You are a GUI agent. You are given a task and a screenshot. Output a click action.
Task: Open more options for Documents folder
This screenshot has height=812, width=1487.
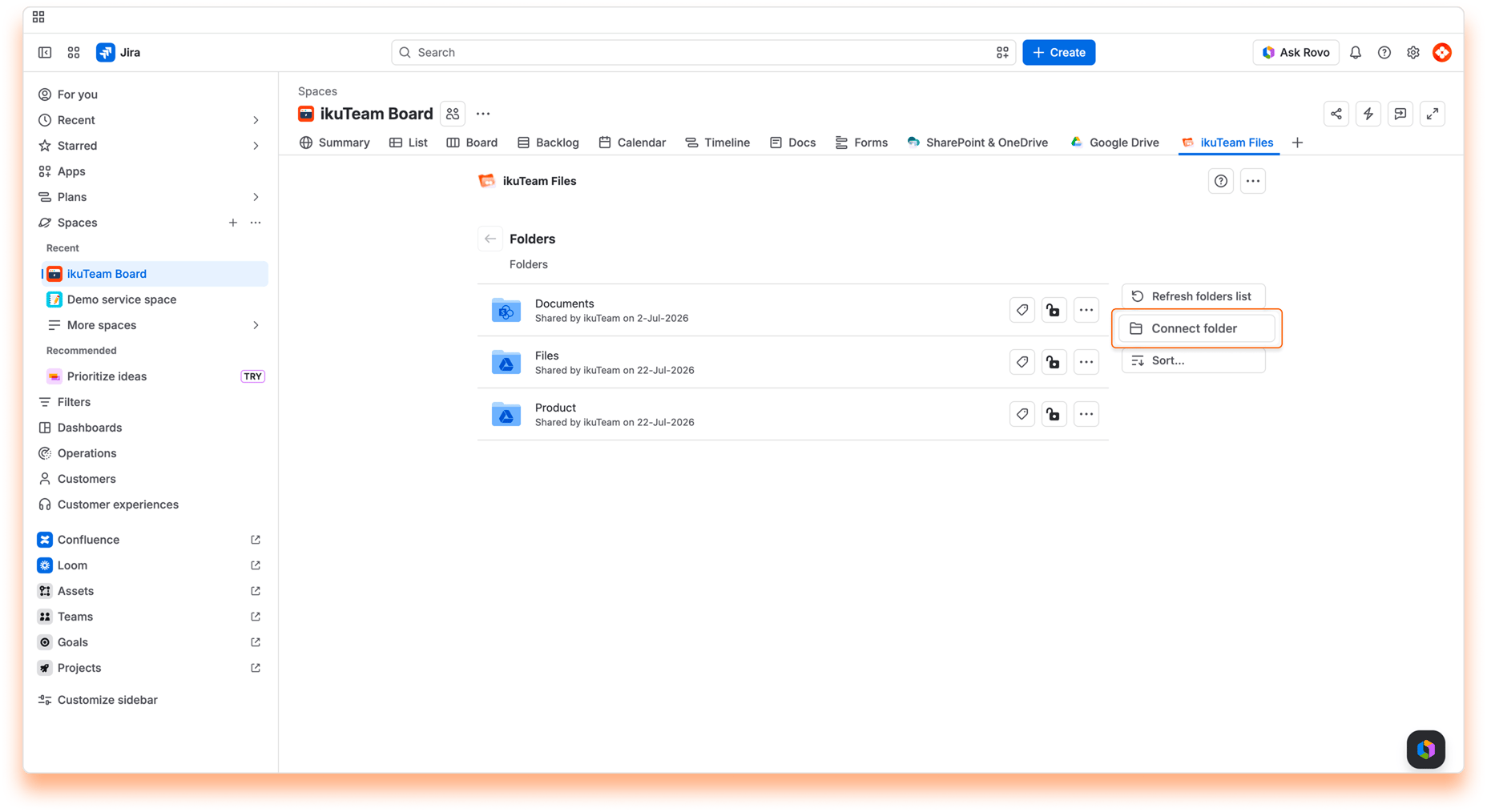[1086, 310]
